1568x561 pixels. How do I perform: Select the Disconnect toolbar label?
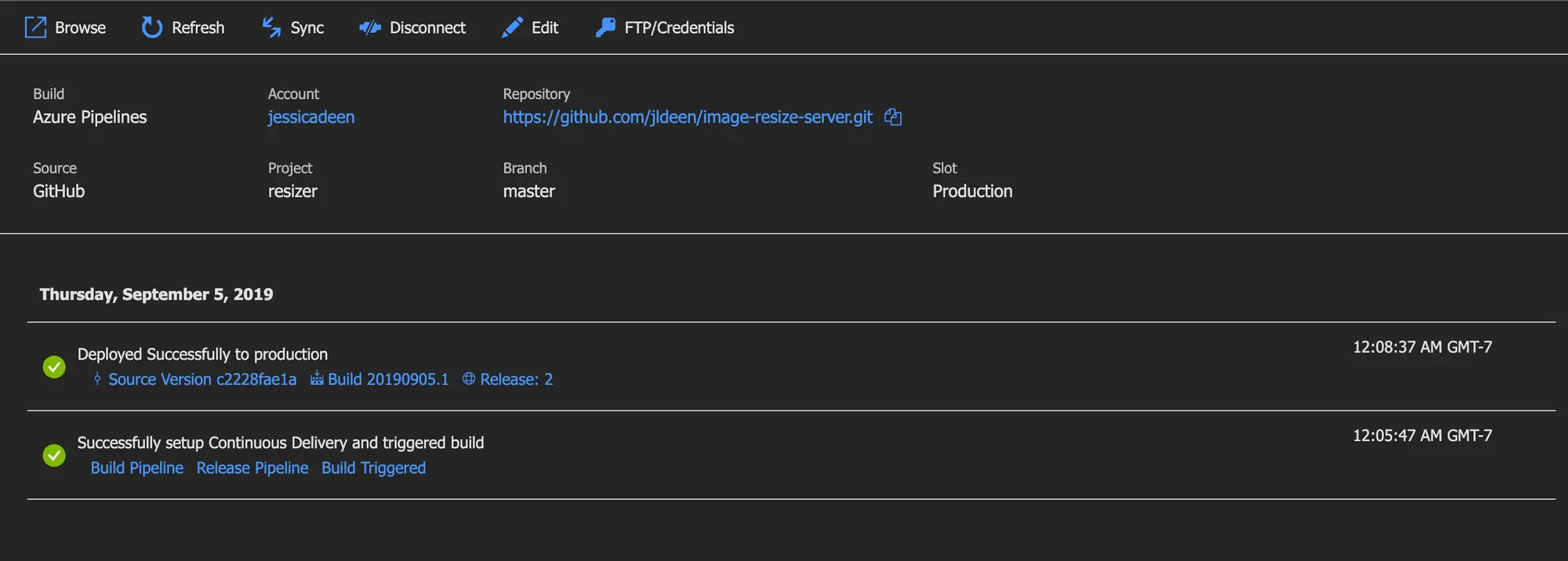coord(427,27)
